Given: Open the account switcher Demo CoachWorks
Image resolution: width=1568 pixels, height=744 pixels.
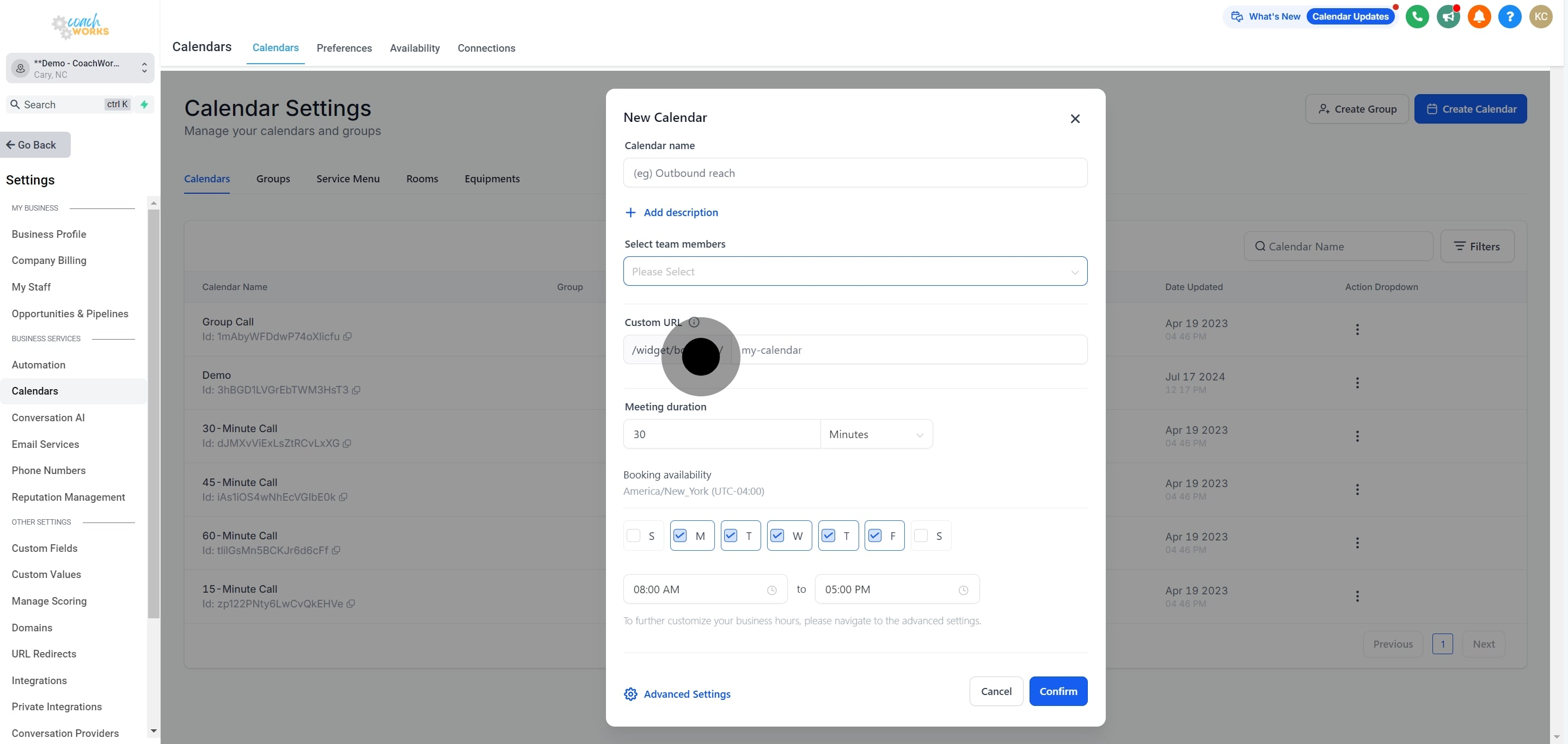Looking at the screenshot, I should tap(79, 68).
